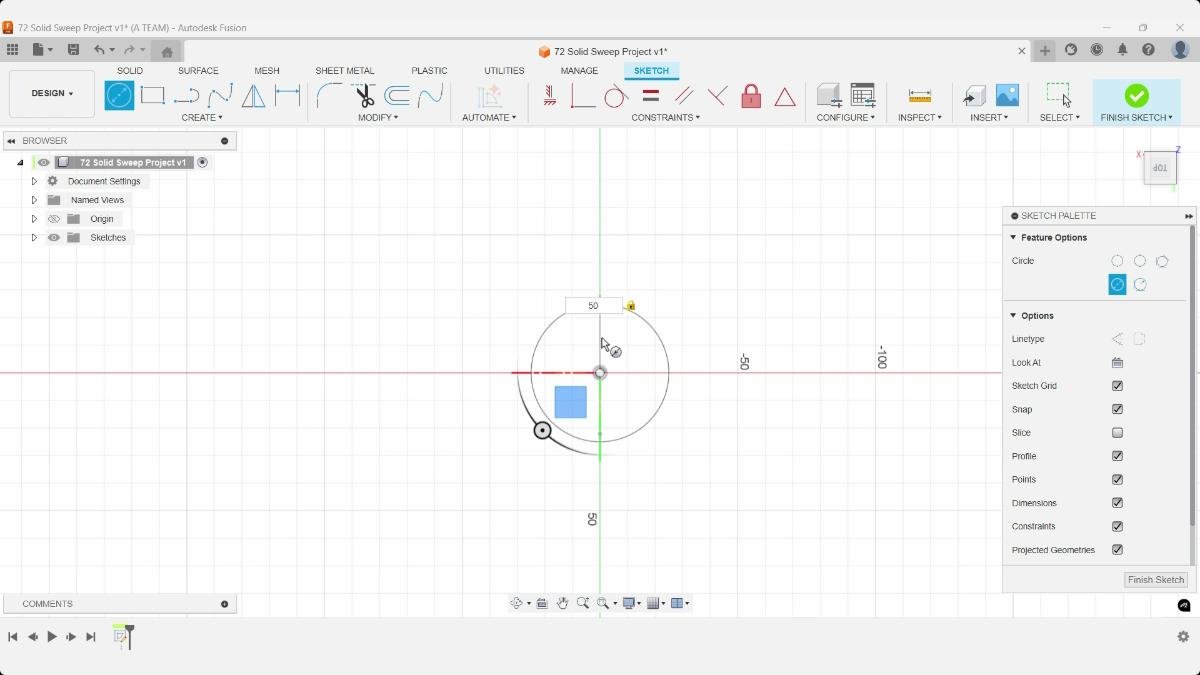Switch to the Plastic tab

click(x=429, y=71)
